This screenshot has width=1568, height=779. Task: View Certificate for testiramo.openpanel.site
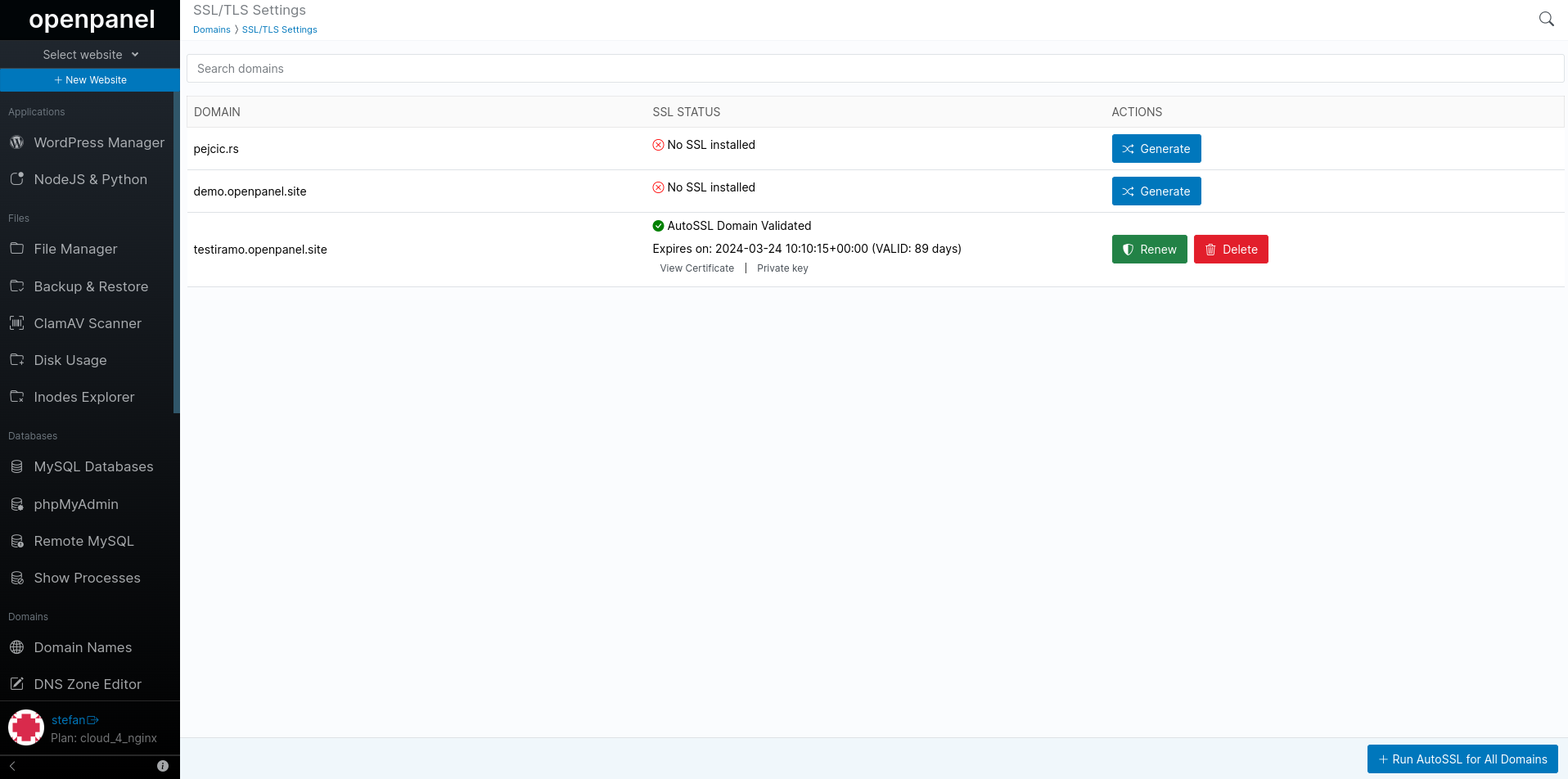point(697,268)
